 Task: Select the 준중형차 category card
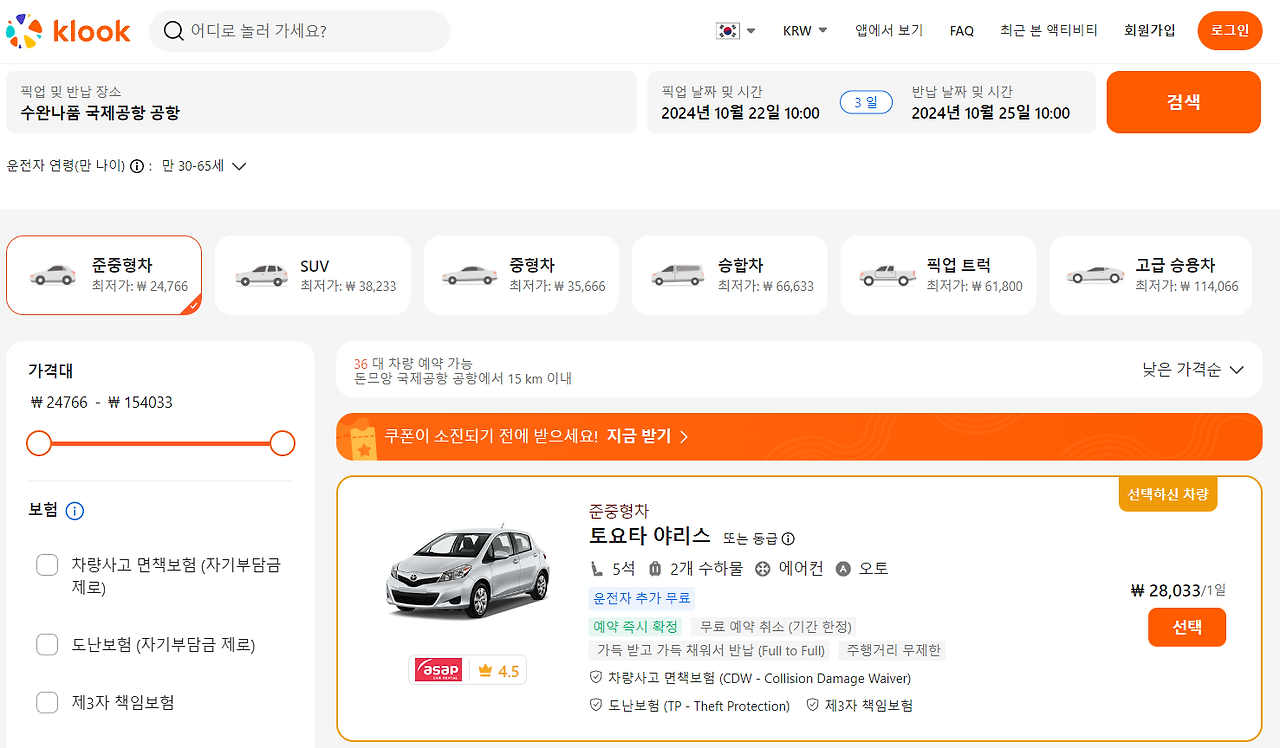[x=103, y=275]
